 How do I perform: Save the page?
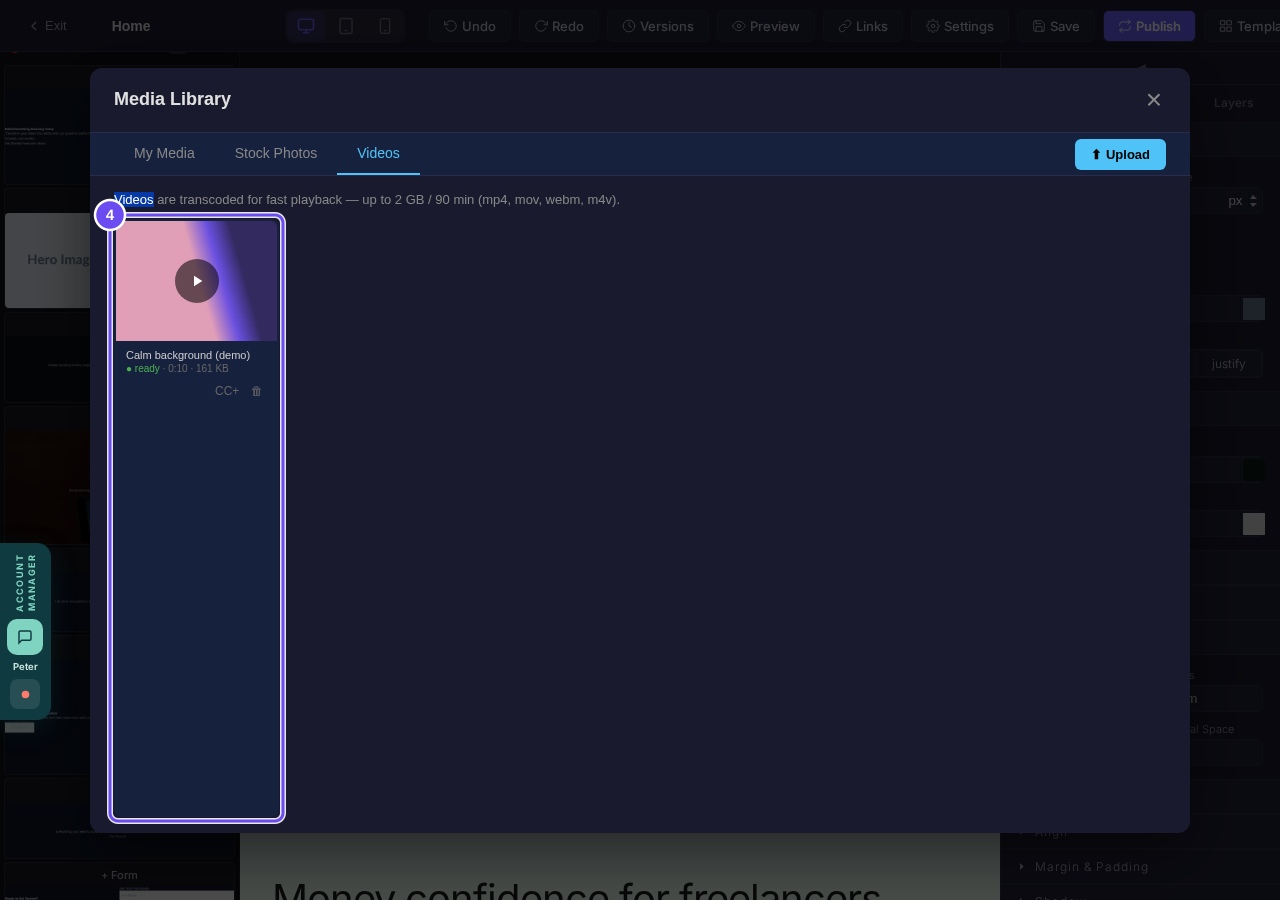coord(1056,26)
